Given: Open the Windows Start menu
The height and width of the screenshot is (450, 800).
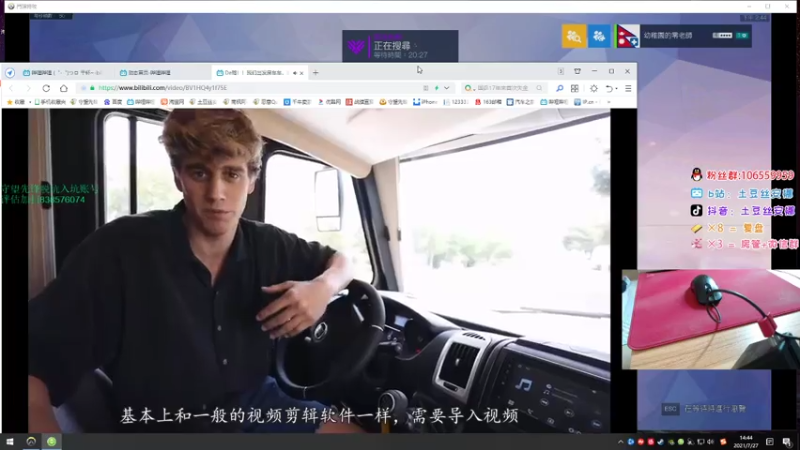Looking at the screenshot, I should click(10, 441).
